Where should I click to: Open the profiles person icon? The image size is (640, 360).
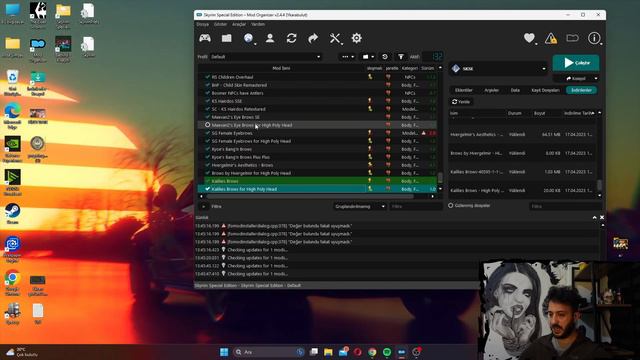(270, 38)
